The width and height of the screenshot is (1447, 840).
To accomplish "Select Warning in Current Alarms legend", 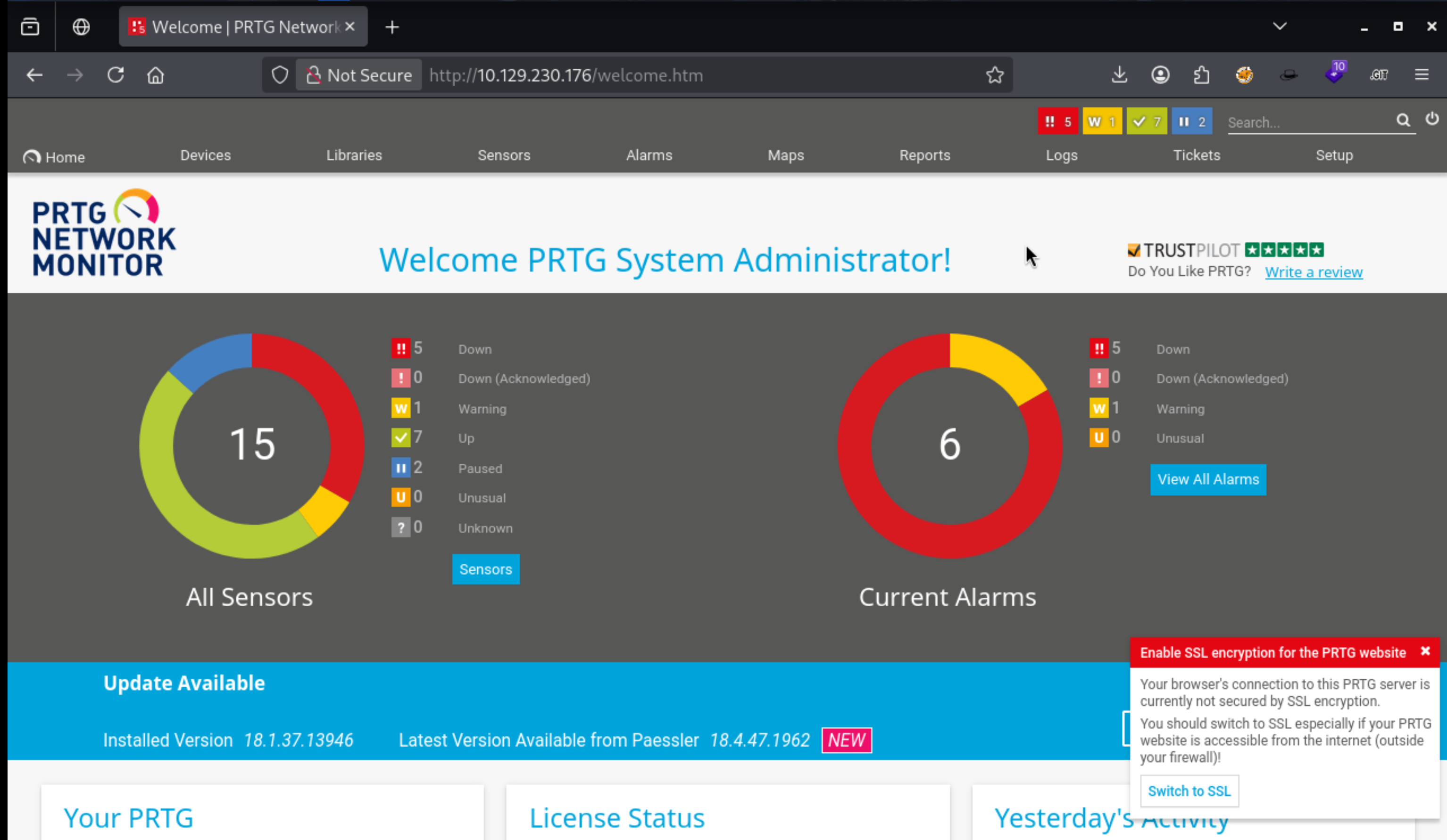I will (x=1180, y=409).
